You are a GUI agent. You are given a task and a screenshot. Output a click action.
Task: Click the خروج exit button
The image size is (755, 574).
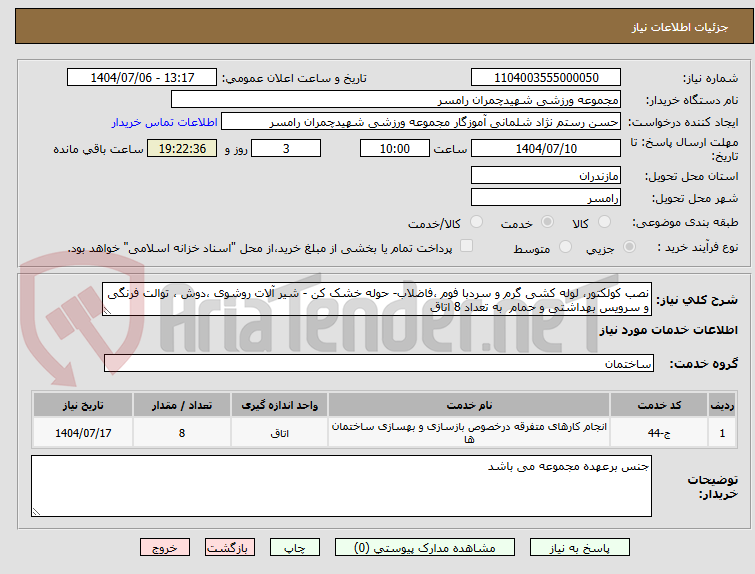(165, 548)
